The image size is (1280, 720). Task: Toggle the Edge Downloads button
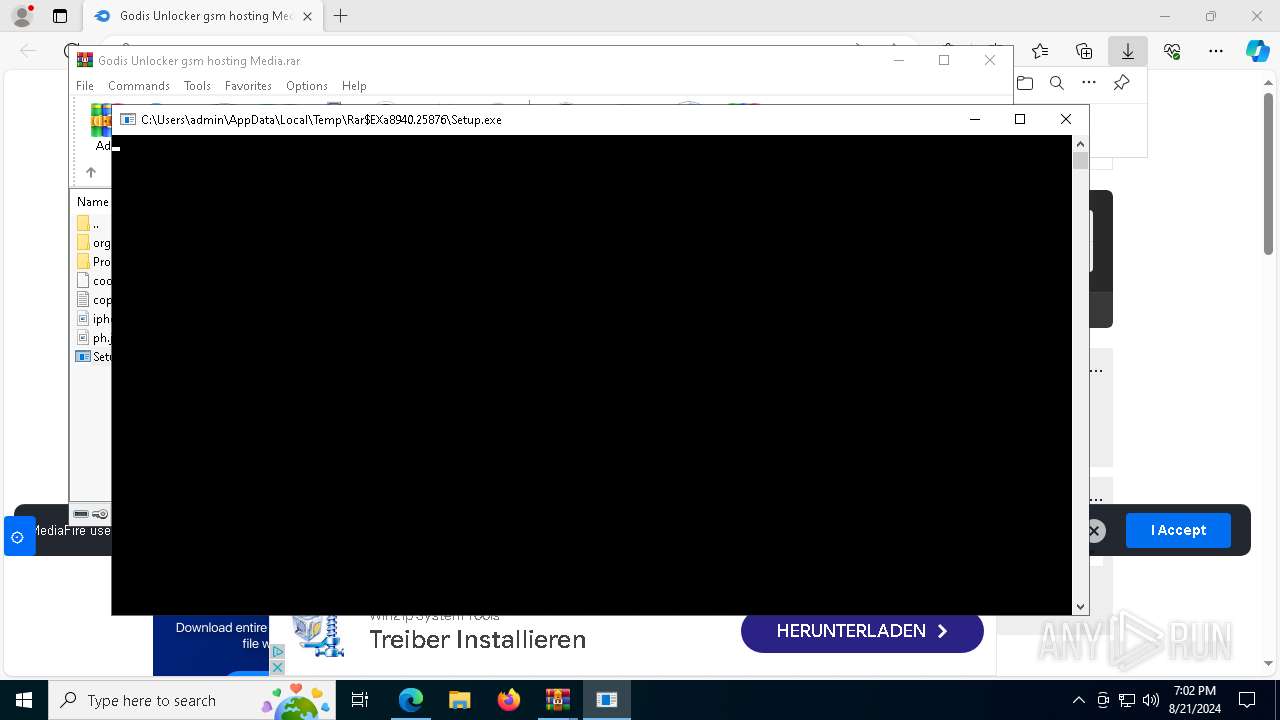(x=1128, y=51)
